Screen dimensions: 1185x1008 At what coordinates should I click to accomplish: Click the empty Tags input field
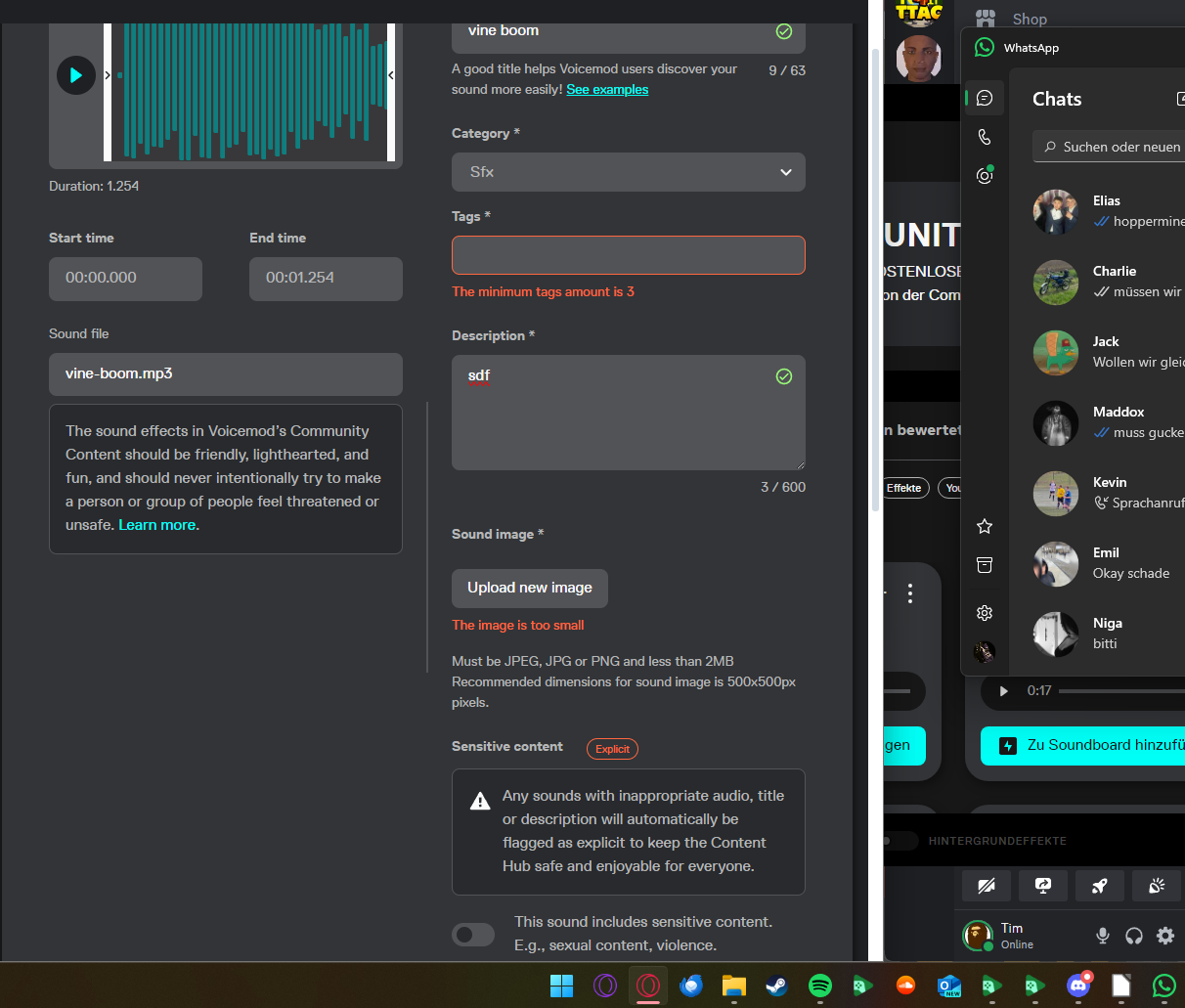tap(628, 255)
